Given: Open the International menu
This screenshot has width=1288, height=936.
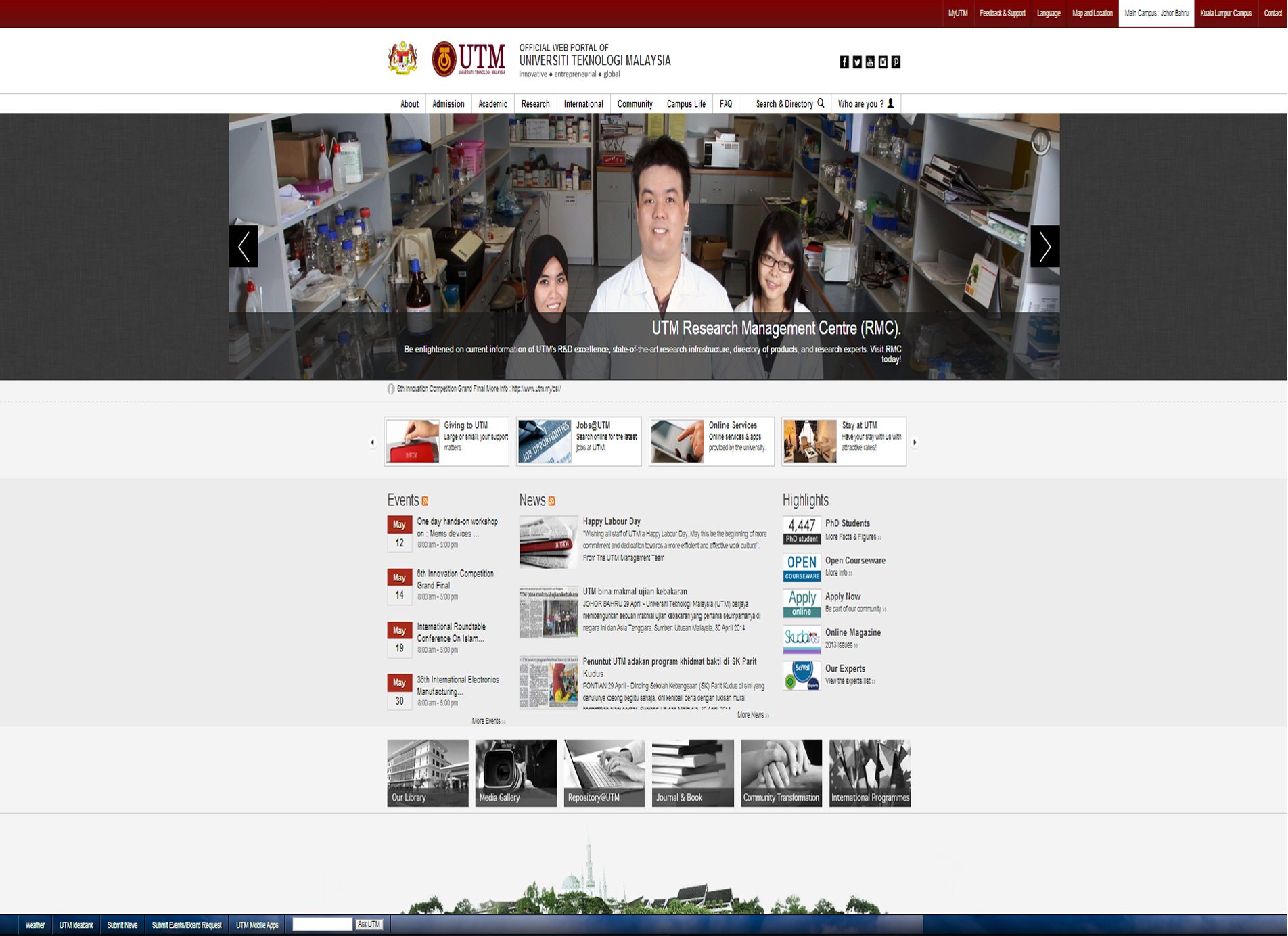Looking at the screenshot, I should click(584, 104).
